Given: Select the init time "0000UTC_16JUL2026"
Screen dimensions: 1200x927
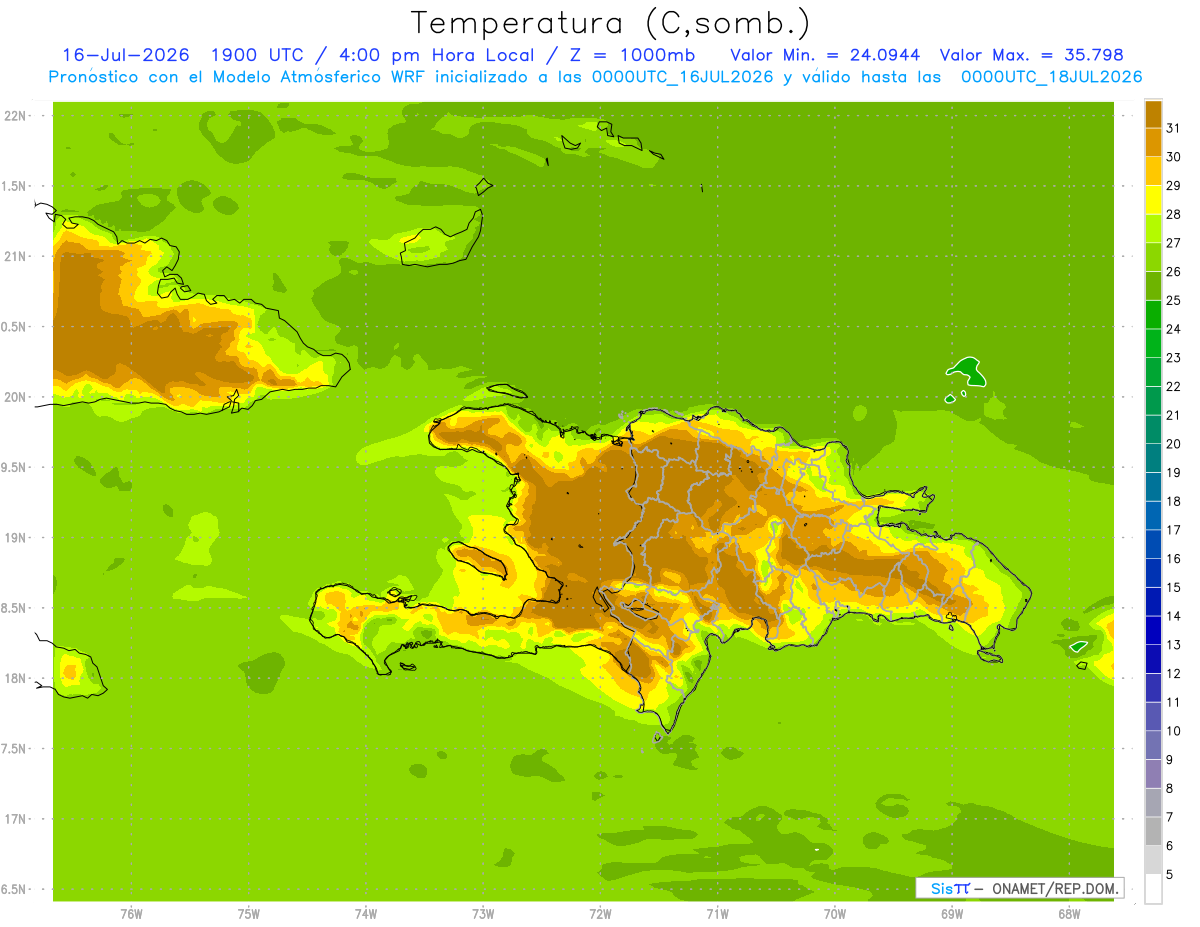Looking at the screenshot, I should tap(682, 77).
